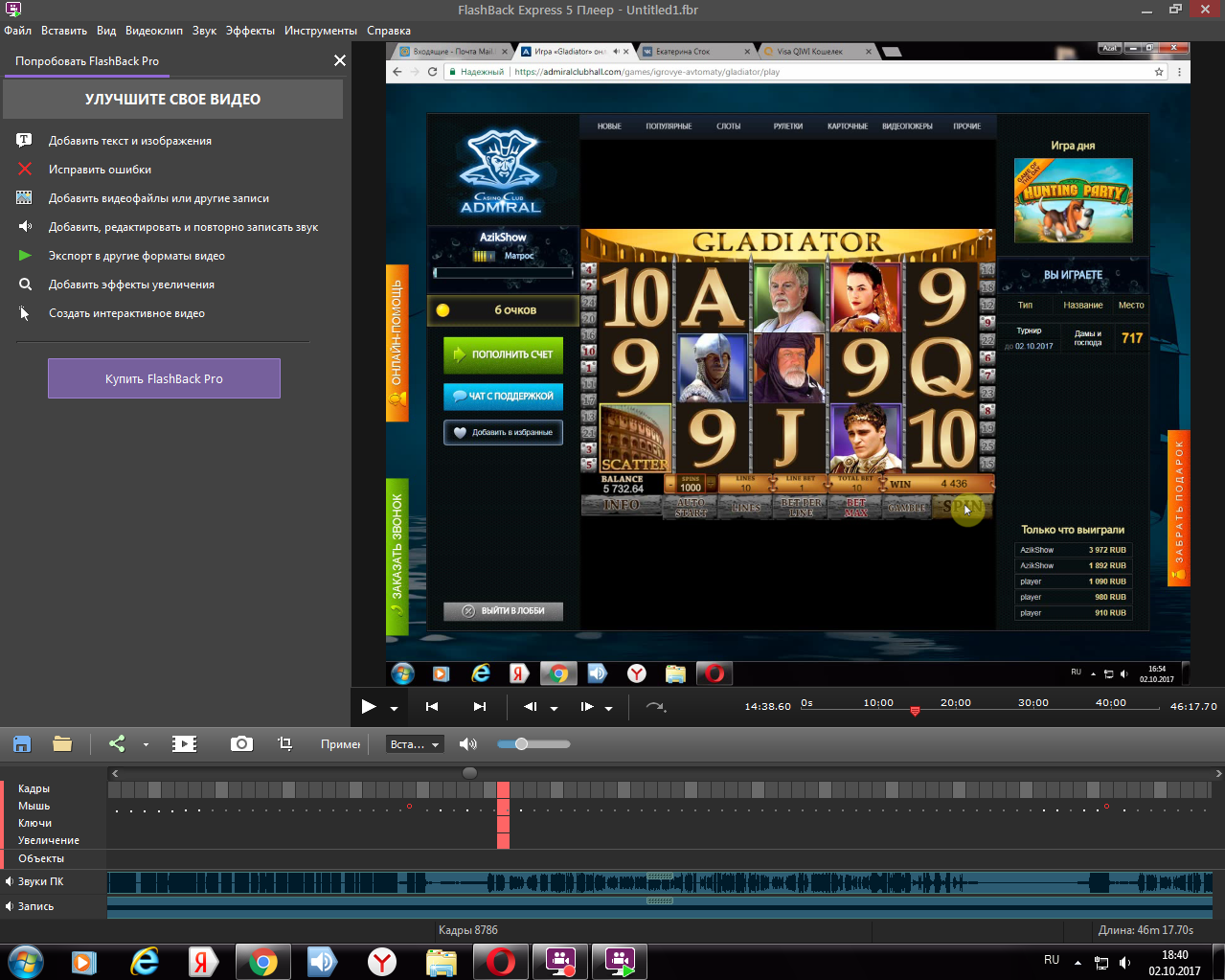
Task: Open the Windows Start menu
Action: pos(25,962)
